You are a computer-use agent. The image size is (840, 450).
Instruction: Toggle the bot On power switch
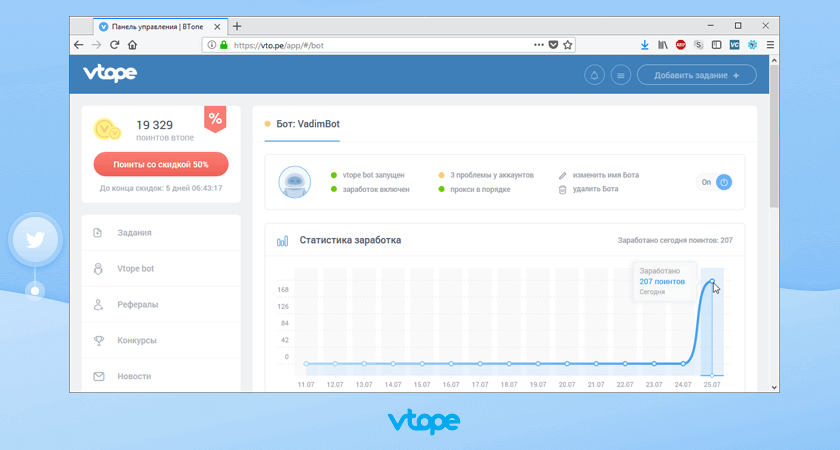715,182
